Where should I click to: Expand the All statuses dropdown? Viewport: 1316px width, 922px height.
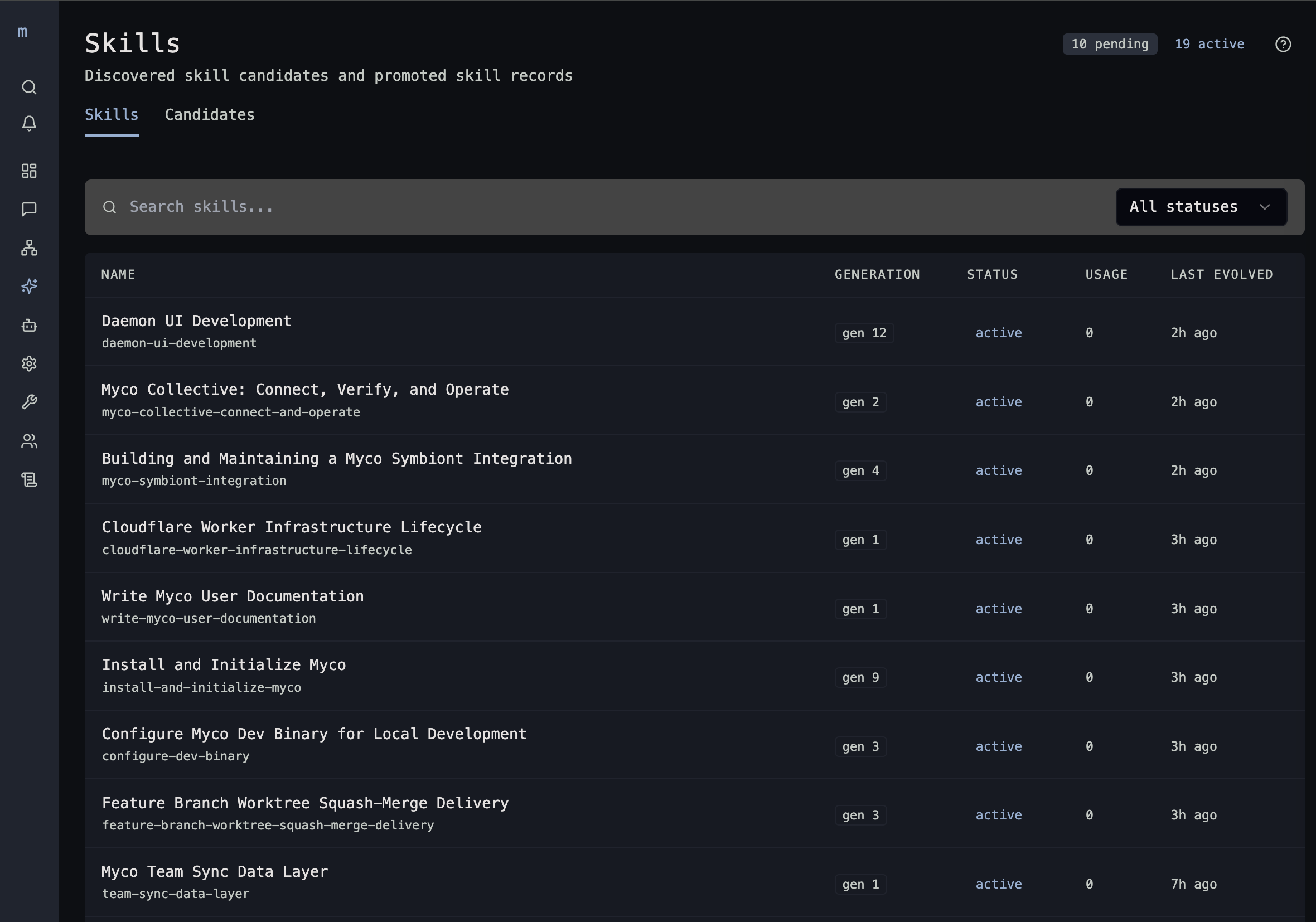coord(1200,207)
